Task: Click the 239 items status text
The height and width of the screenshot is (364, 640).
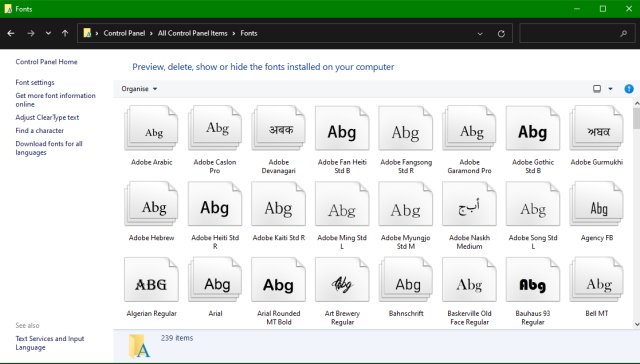Action: tap(177, 338)
